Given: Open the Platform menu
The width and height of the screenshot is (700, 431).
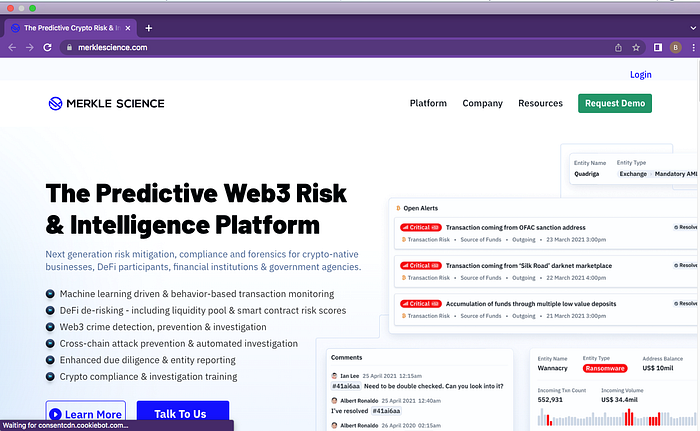Looking at the screenshot, I should coord(428,103).
